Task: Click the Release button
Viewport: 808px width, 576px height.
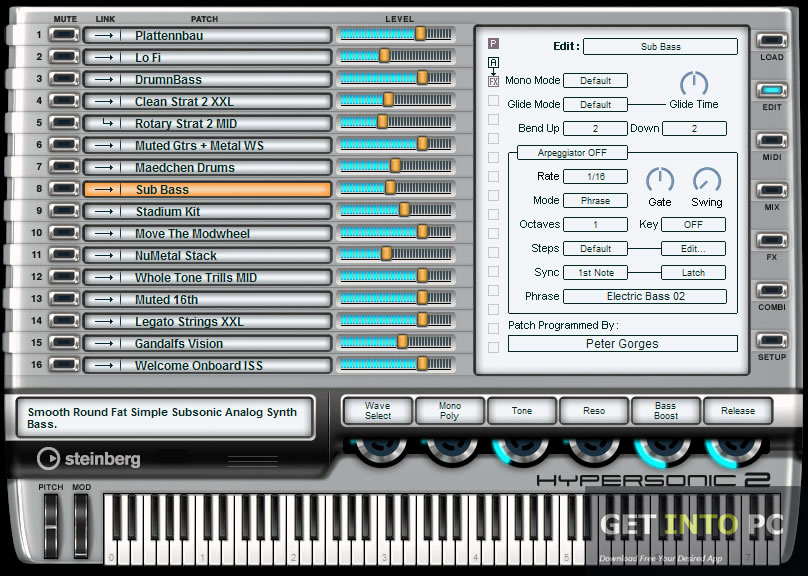Action: point(738,411)
